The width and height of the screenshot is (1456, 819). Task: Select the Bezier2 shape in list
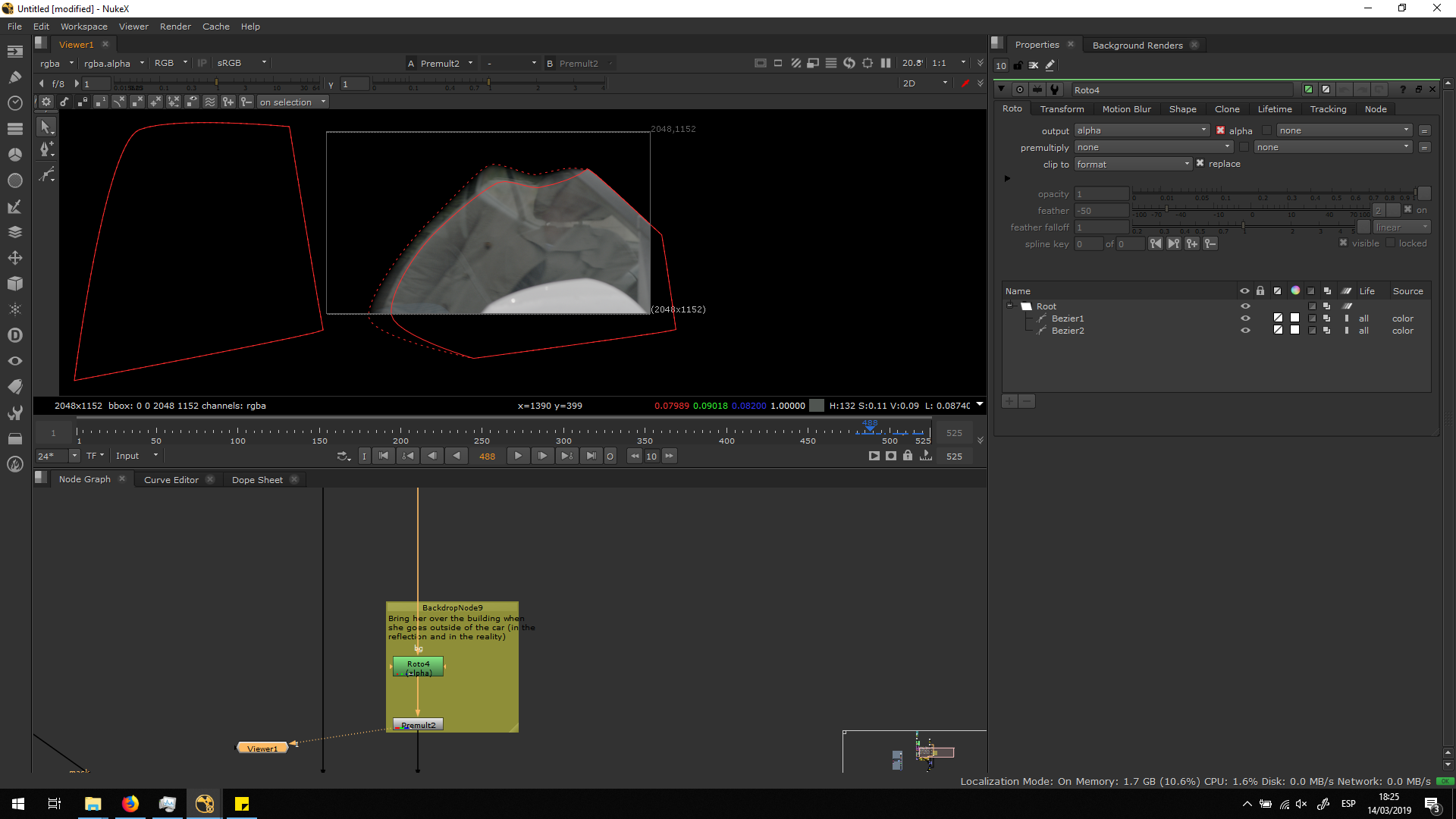tap(1068, 331)
